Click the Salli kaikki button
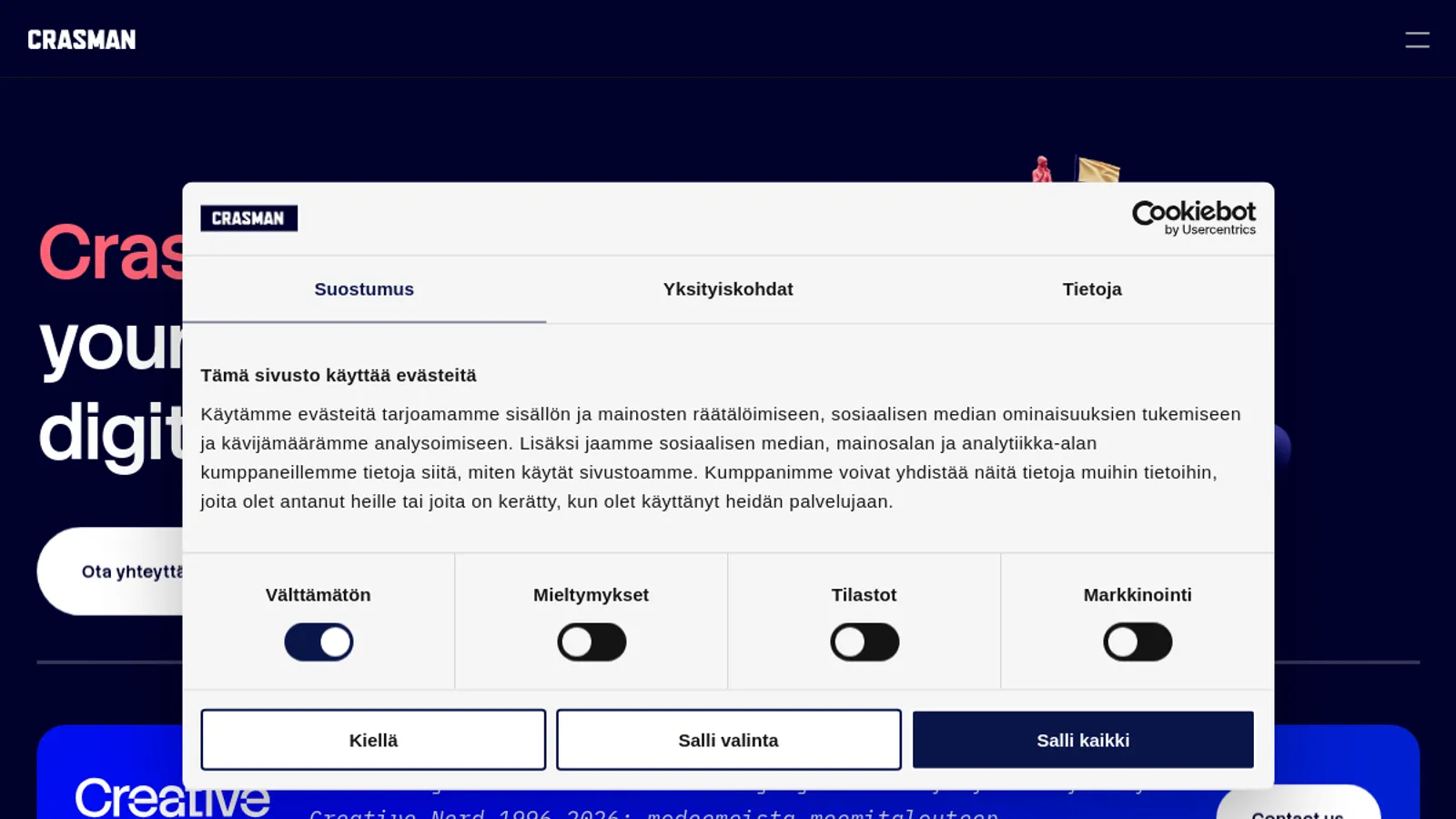The image size is (1456, 819). (x=1083, y=740)
